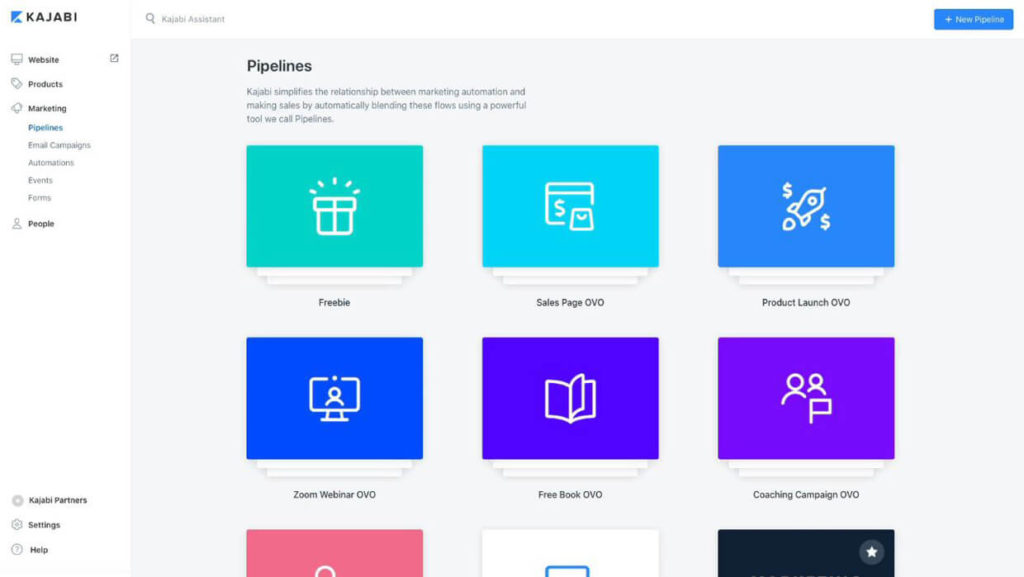Open website in new tab icon

click(114, 58)
